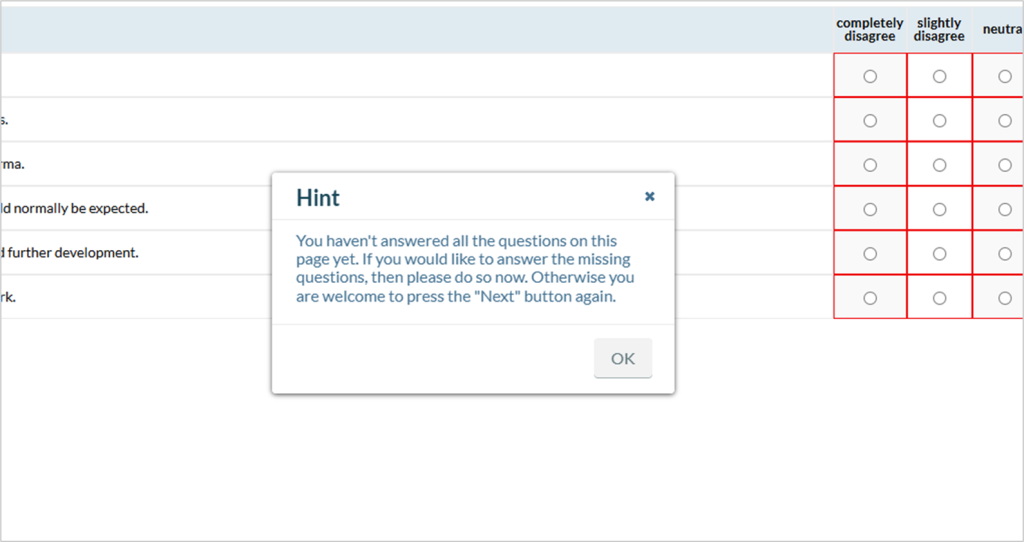
Task: Select neutral in the first statement row
Action: coord(1005,76)
